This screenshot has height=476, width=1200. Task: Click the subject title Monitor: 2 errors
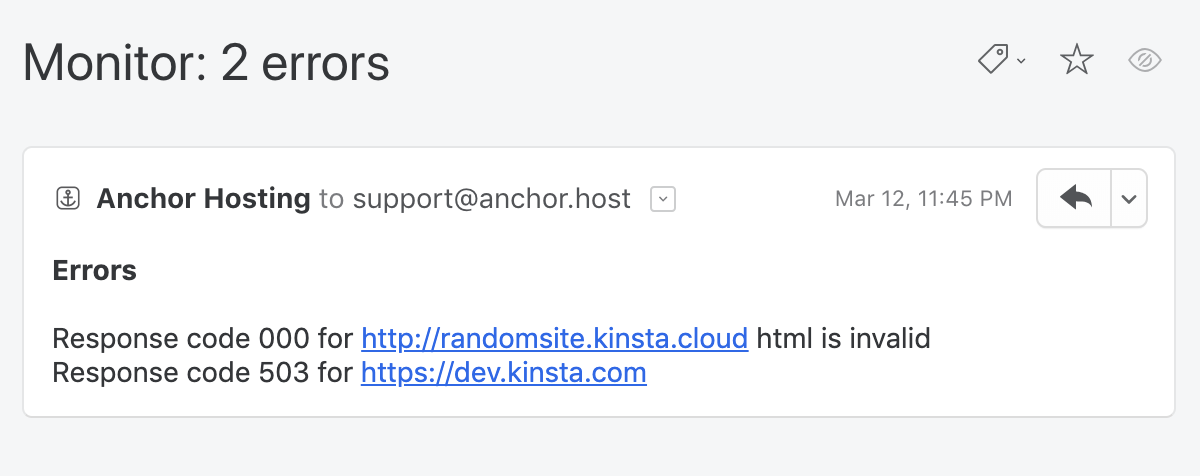[x=206, y=63]
